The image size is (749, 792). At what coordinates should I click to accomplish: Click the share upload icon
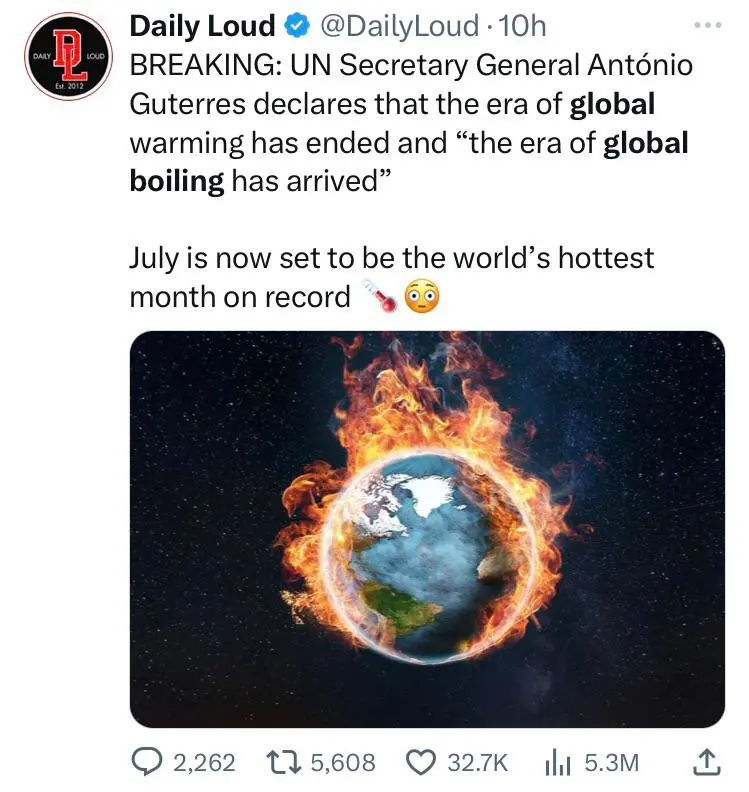[x=705, y=763]
